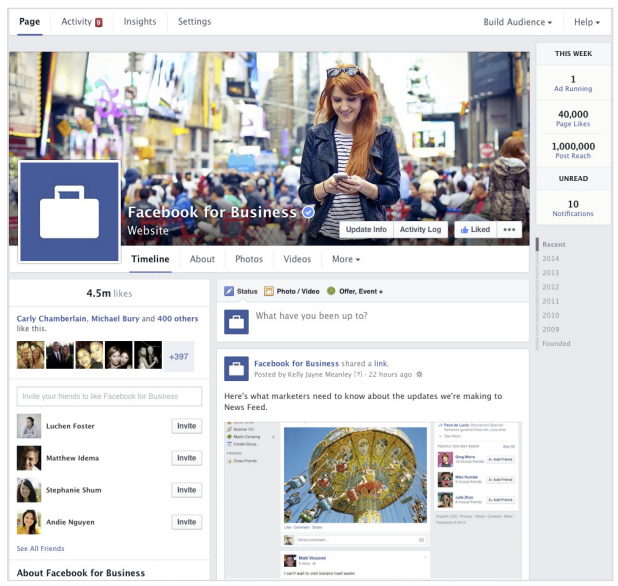Click the Michael Bury link
Screen dimensions: 618x586
coord(115,318)
